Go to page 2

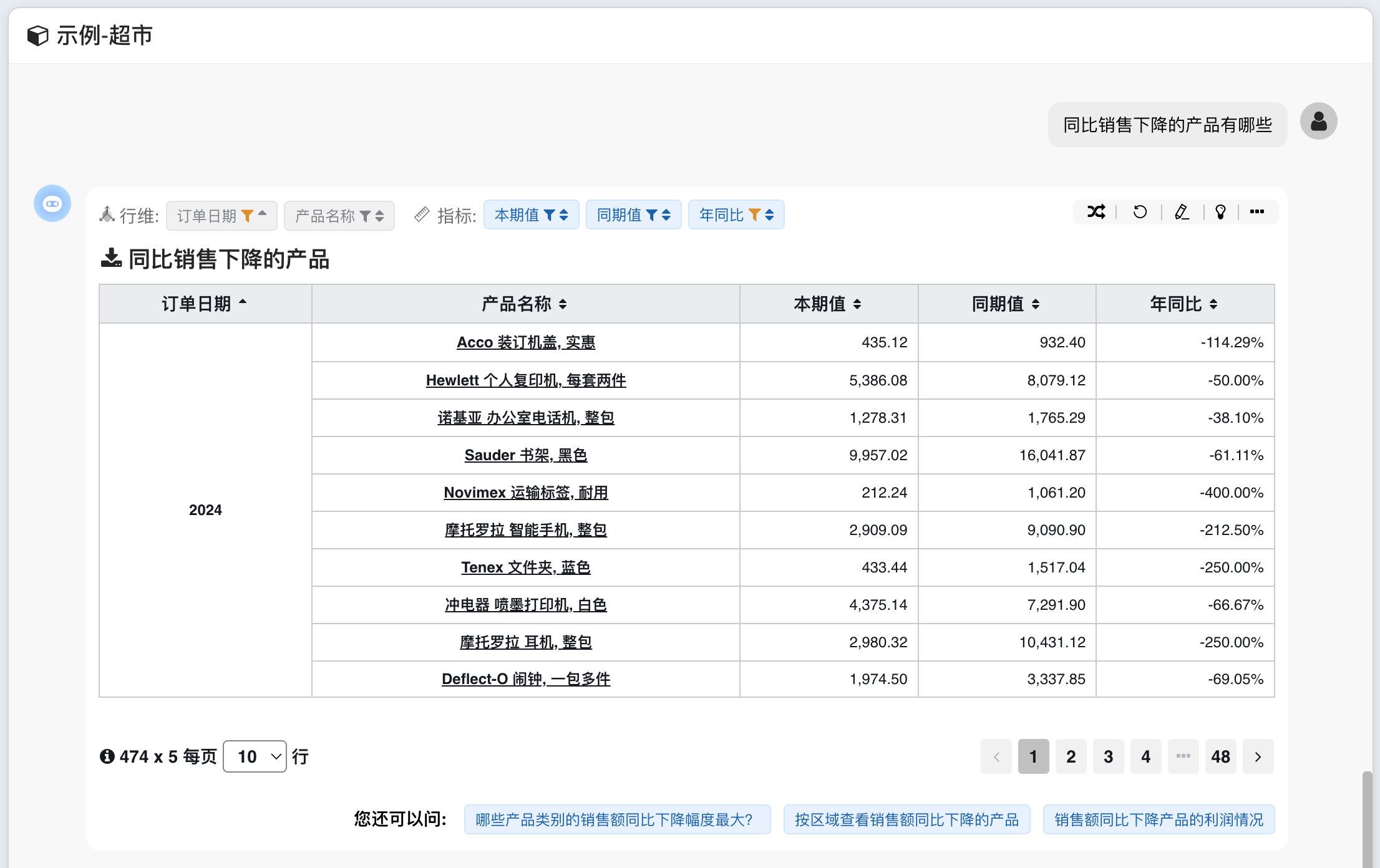click(x=1071, y=756)
